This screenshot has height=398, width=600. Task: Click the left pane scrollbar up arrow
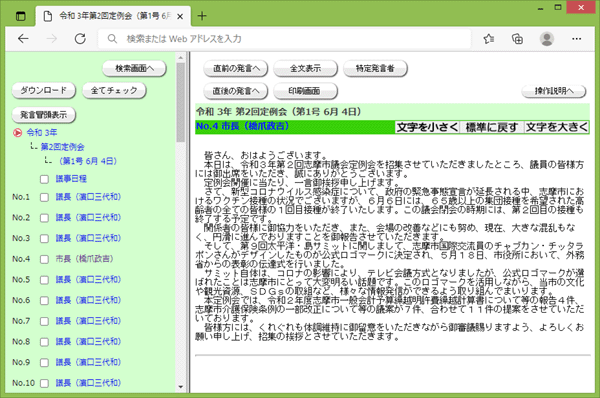pyautogui.click(x=181, y=58)
